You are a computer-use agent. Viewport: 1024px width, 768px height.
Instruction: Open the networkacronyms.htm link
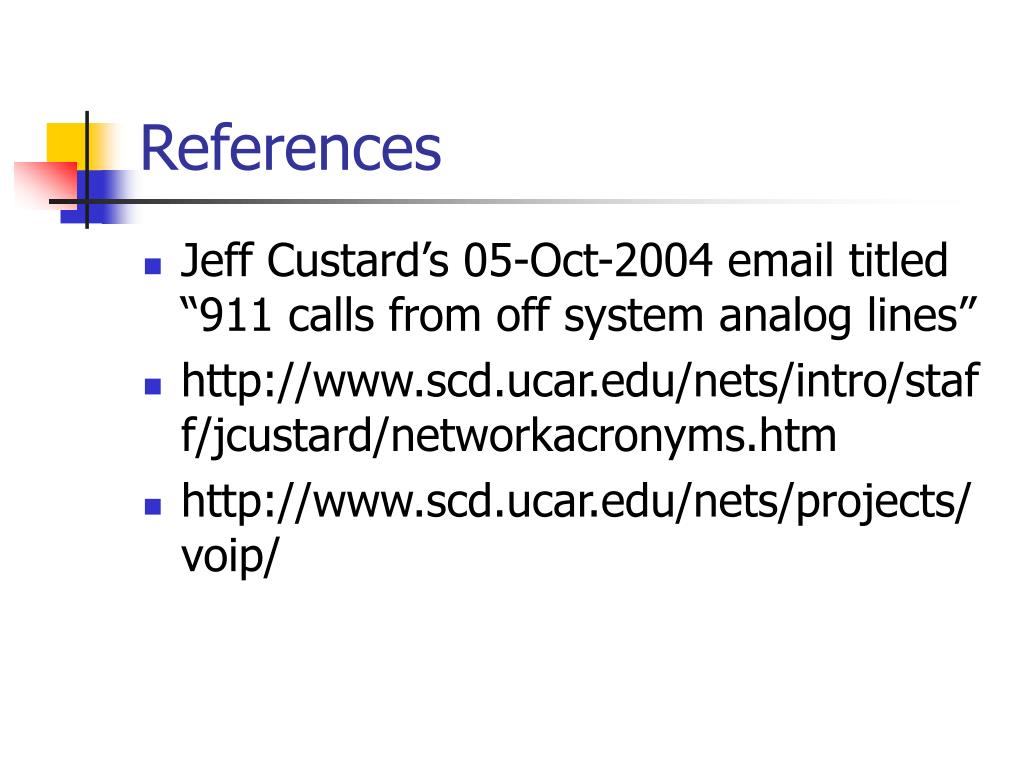click(580, 408)
